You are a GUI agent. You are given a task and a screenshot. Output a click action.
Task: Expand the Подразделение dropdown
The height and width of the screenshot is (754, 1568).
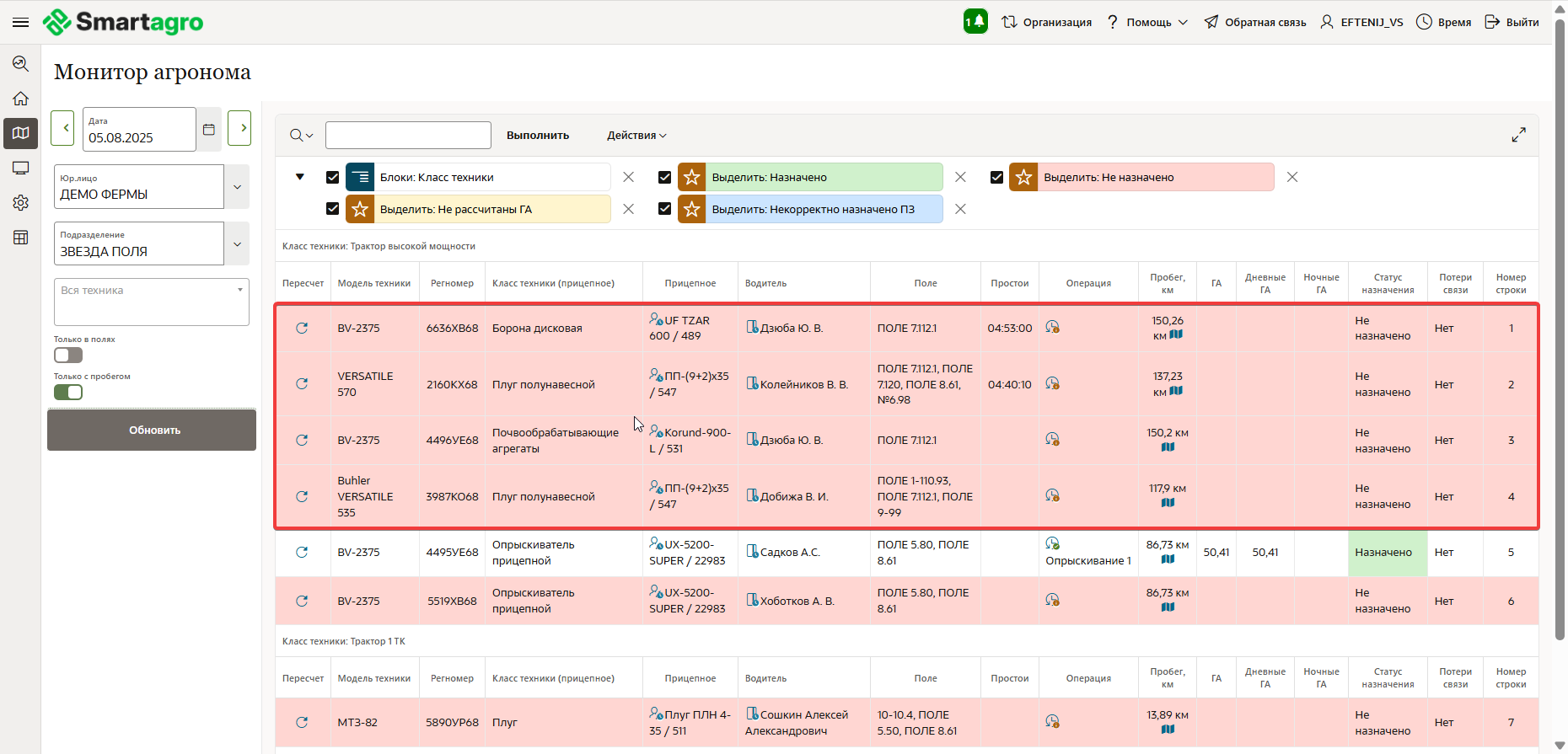tap(237, 244)
